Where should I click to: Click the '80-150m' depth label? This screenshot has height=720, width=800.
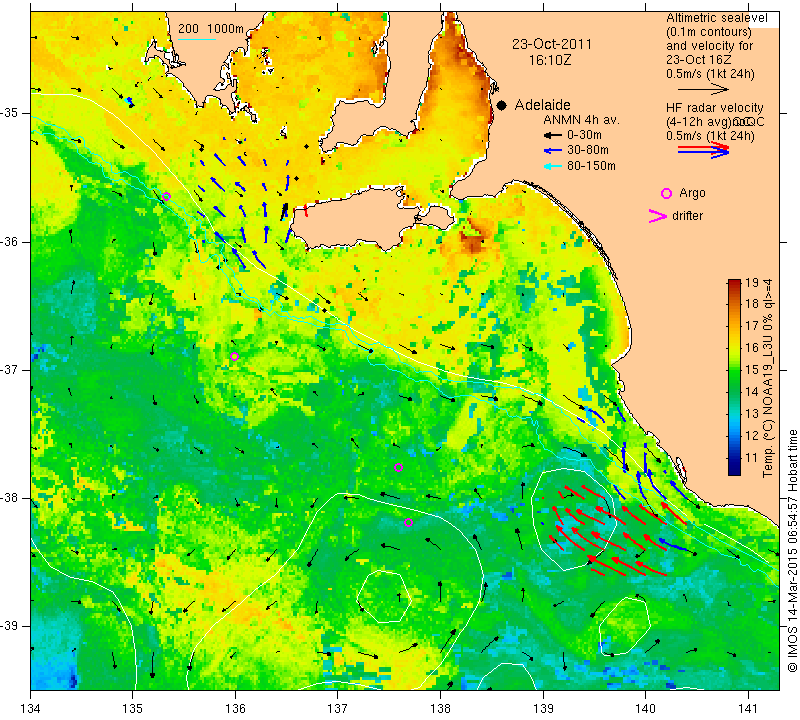(591, 166)
